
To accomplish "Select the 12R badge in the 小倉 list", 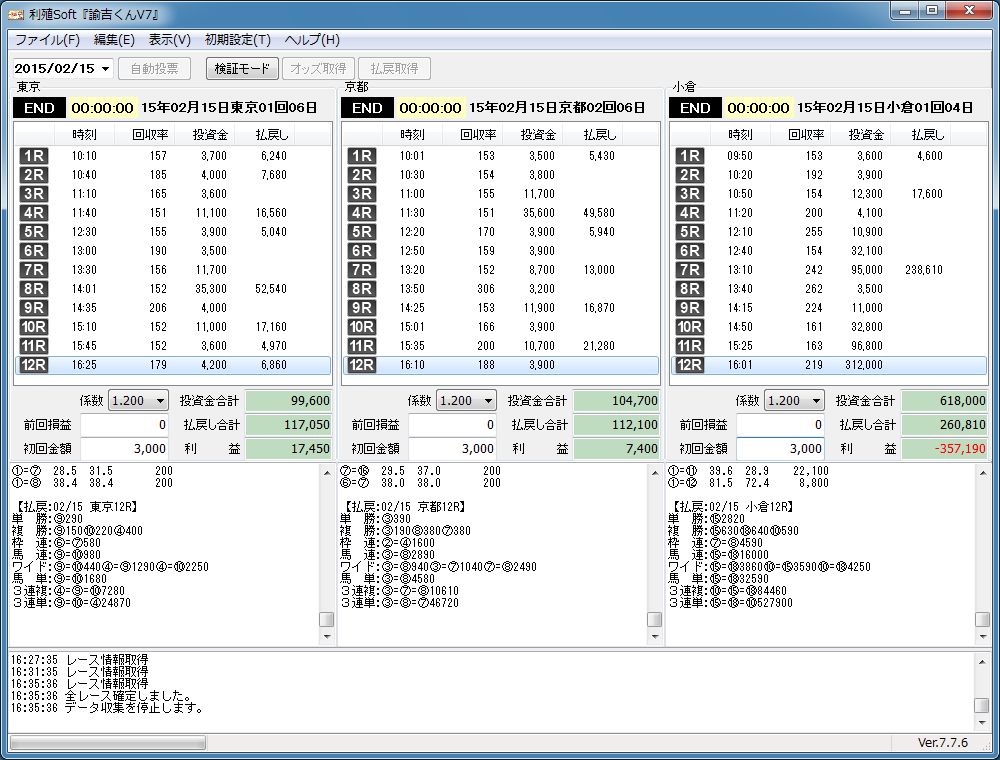I will click(689, 365).
